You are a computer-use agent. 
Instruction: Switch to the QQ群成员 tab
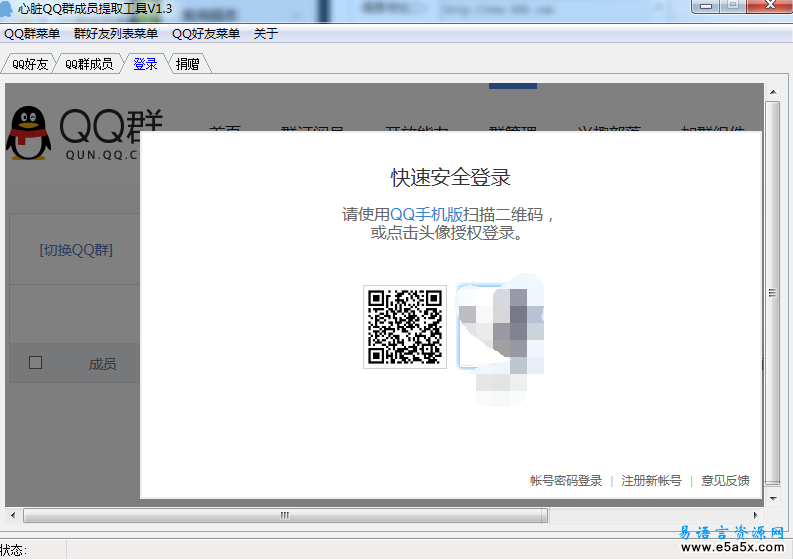(x=89, y=64)
